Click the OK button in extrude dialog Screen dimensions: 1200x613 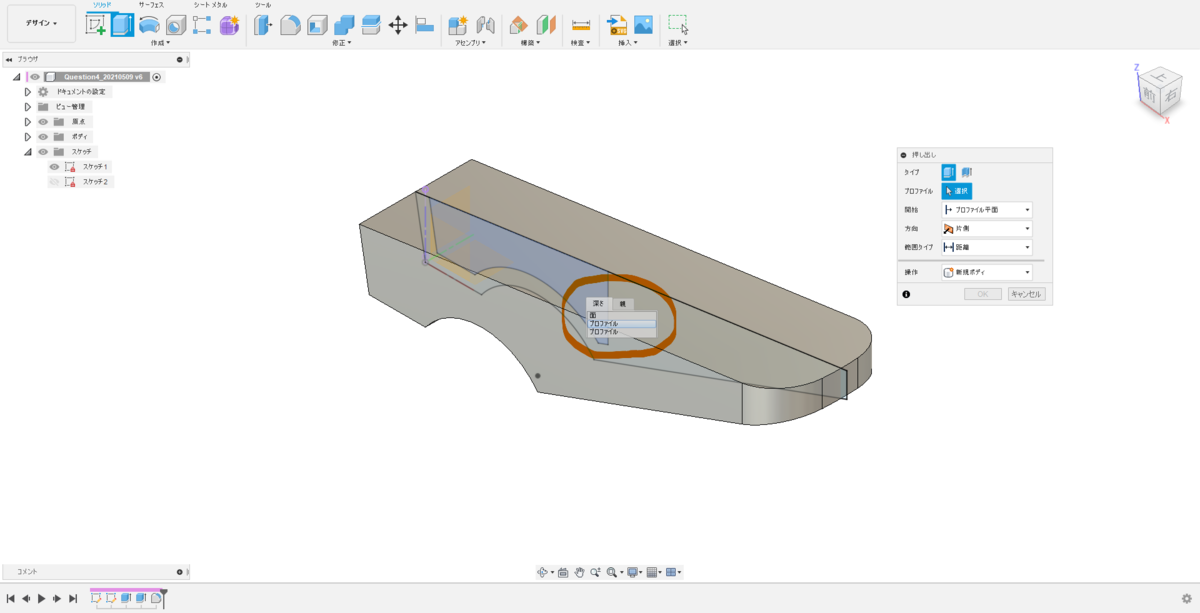pos(983,294)
